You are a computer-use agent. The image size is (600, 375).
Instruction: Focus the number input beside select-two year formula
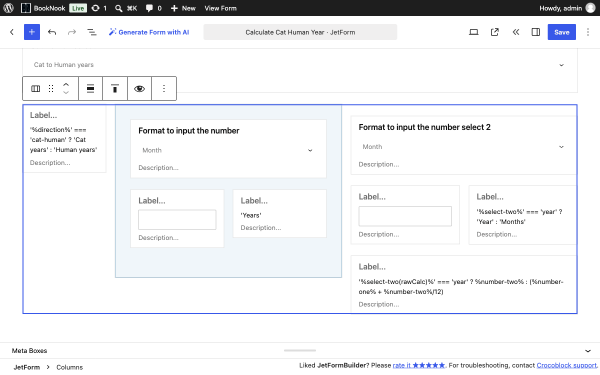point(405,216)
